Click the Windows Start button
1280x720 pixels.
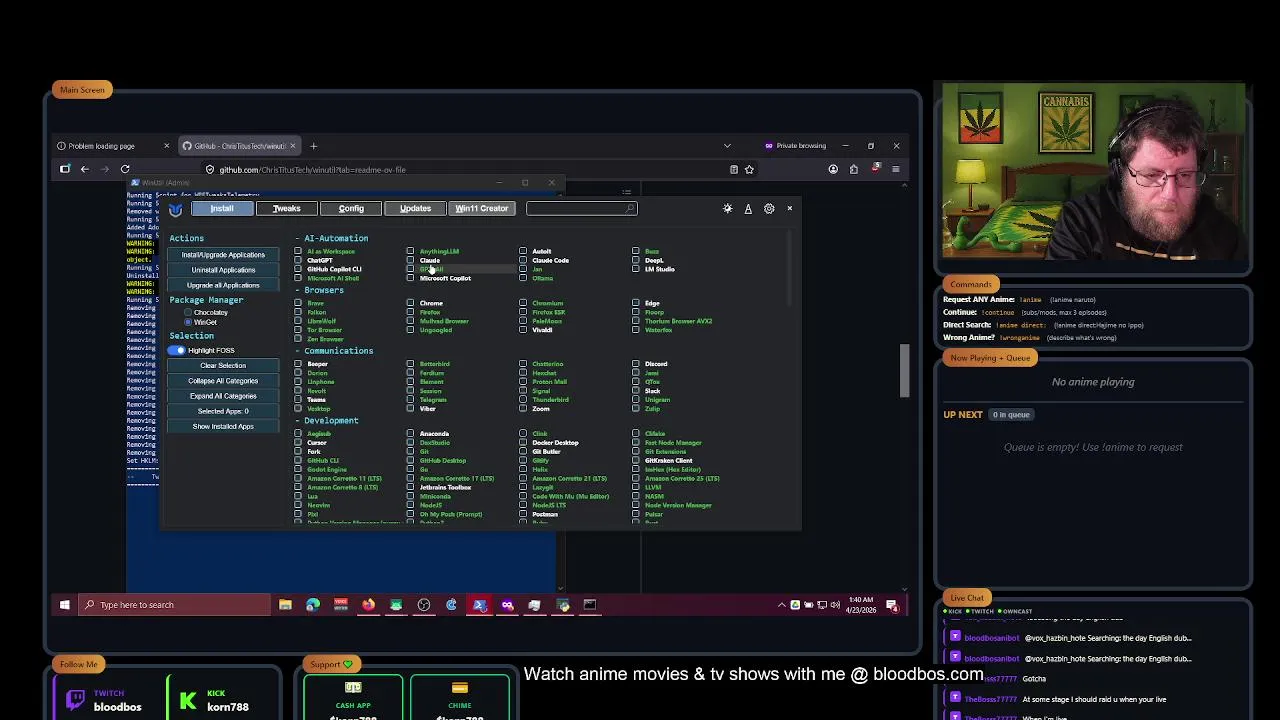click(65, 604)
